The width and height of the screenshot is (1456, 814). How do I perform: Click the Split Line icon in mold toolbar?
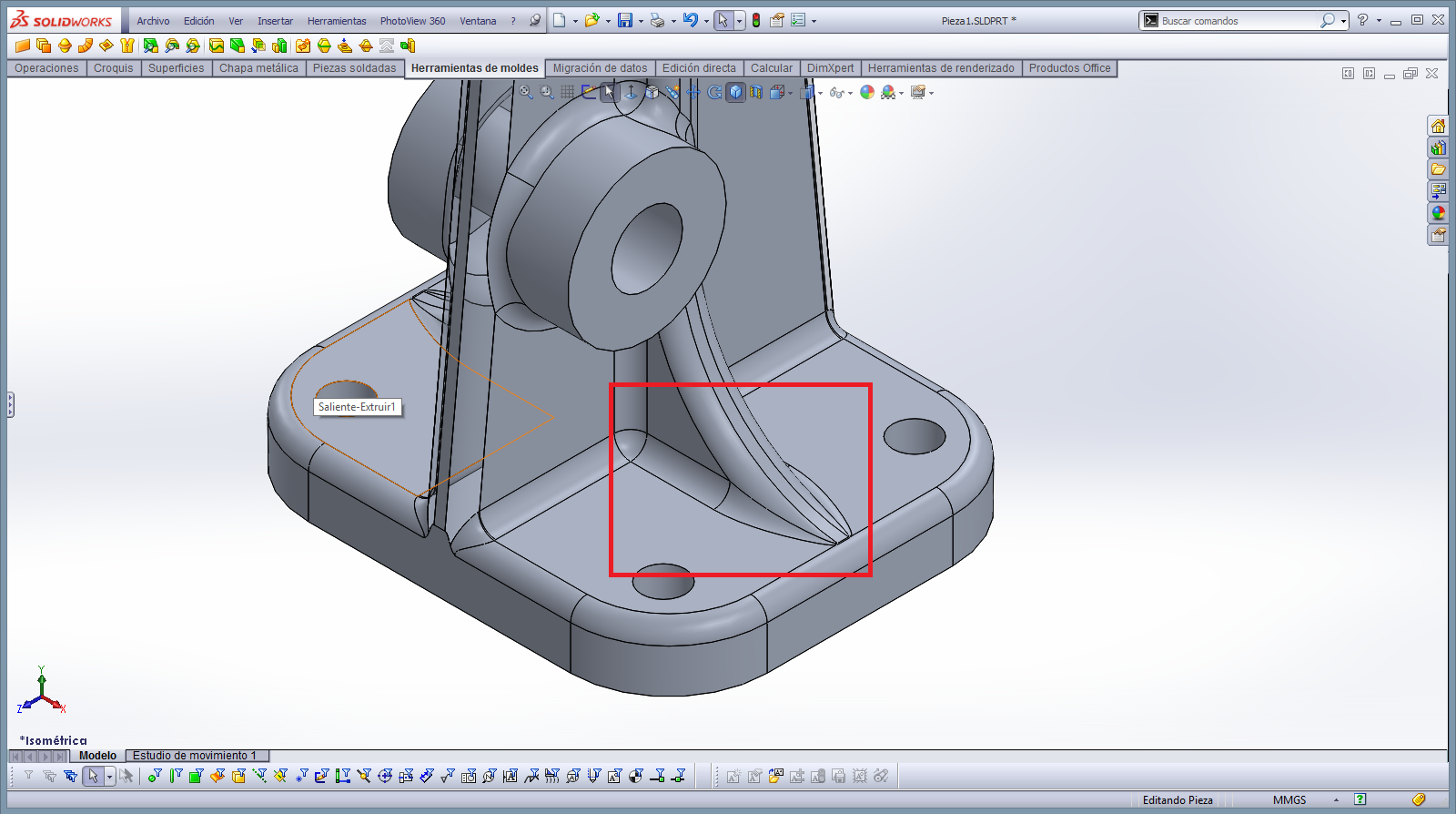tap(217, 46)
